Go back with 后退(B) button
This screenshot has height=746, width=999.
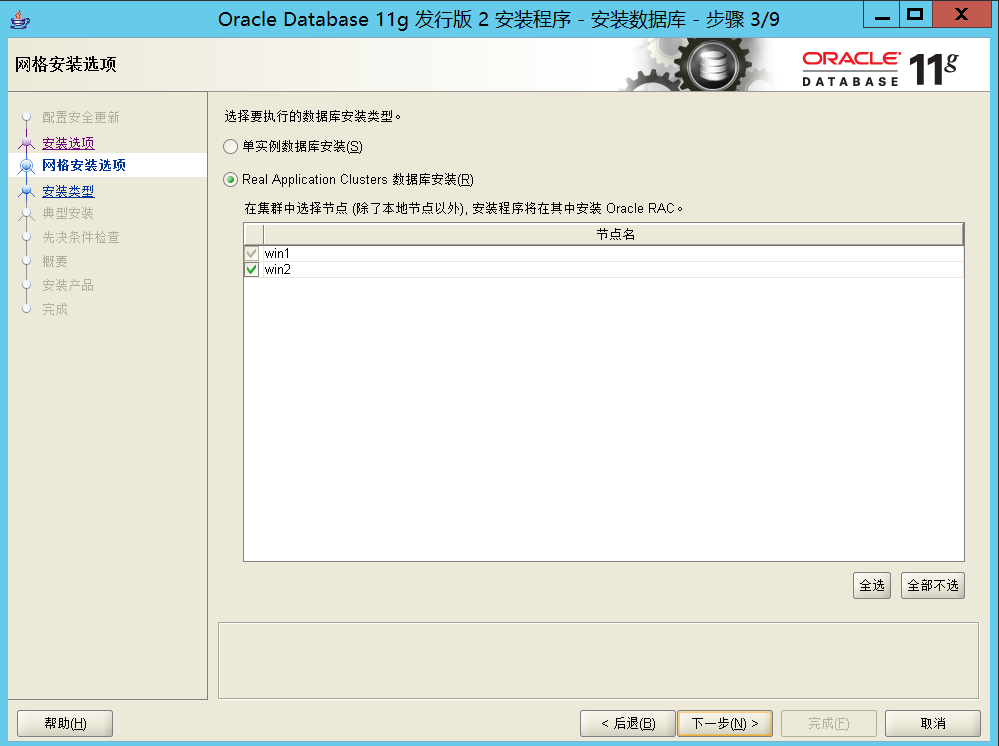(x=628, y=723)
